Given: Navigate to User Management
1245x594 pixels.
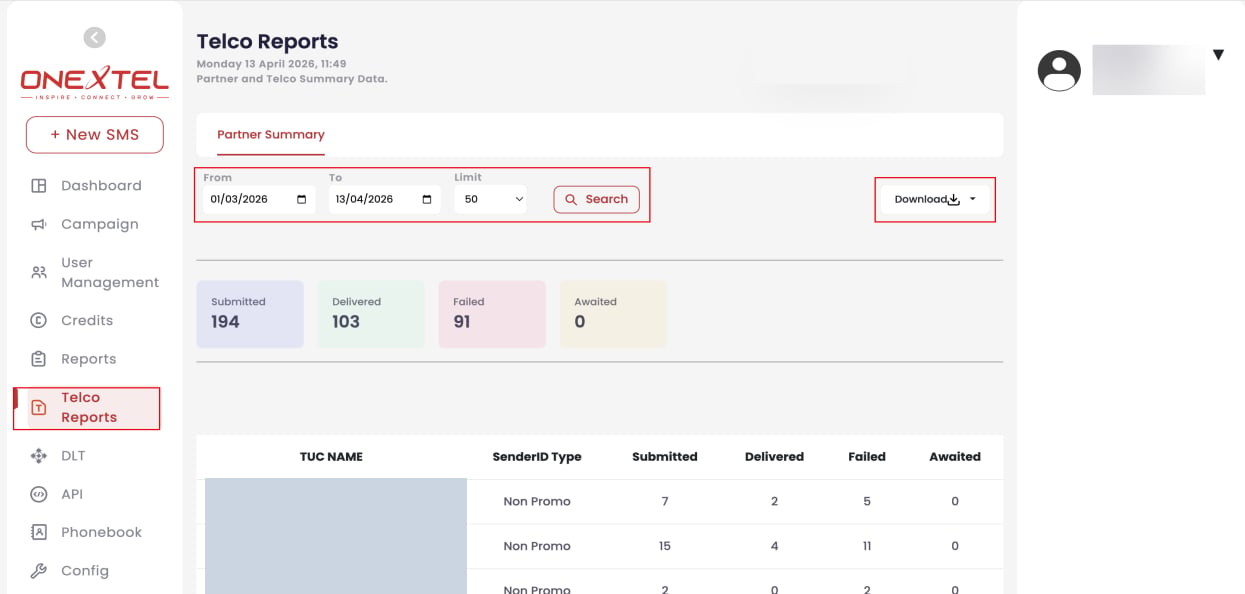Looking at the screenshot, I should coord(110,272).
